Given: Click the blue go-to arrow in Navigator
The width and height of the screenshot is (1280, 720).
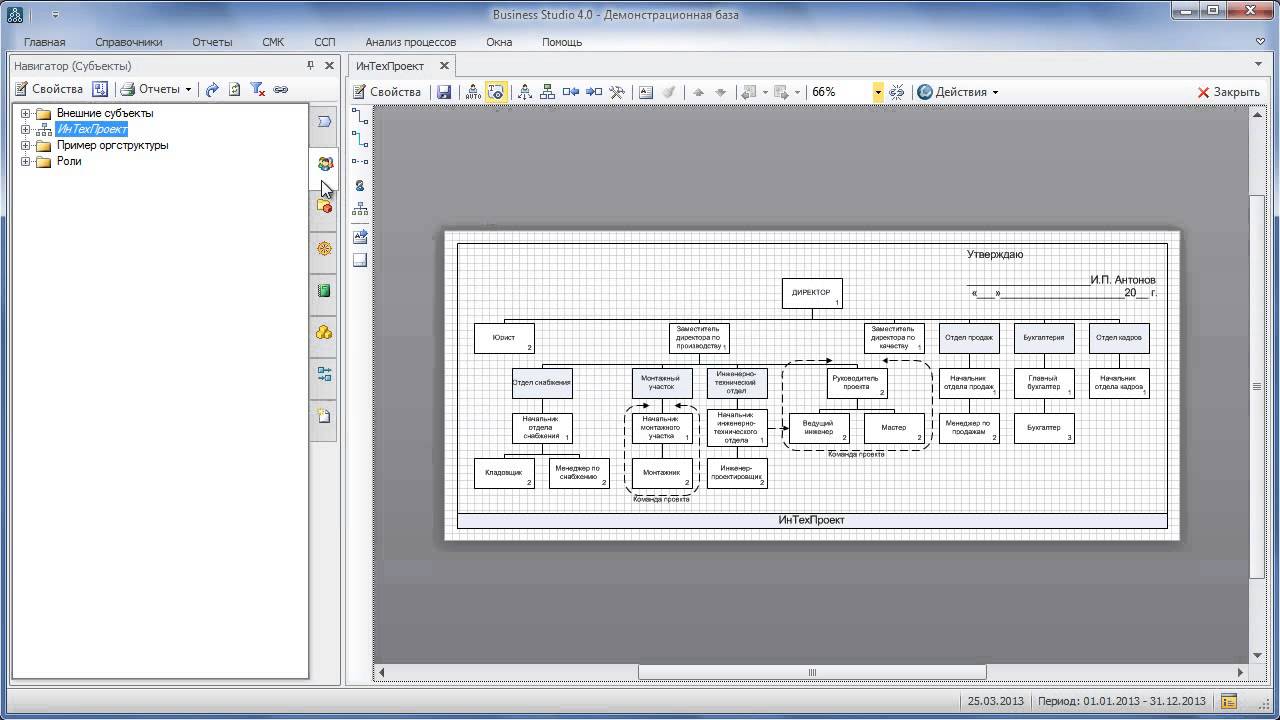Looking at the screenshot, I should [212, 89].
